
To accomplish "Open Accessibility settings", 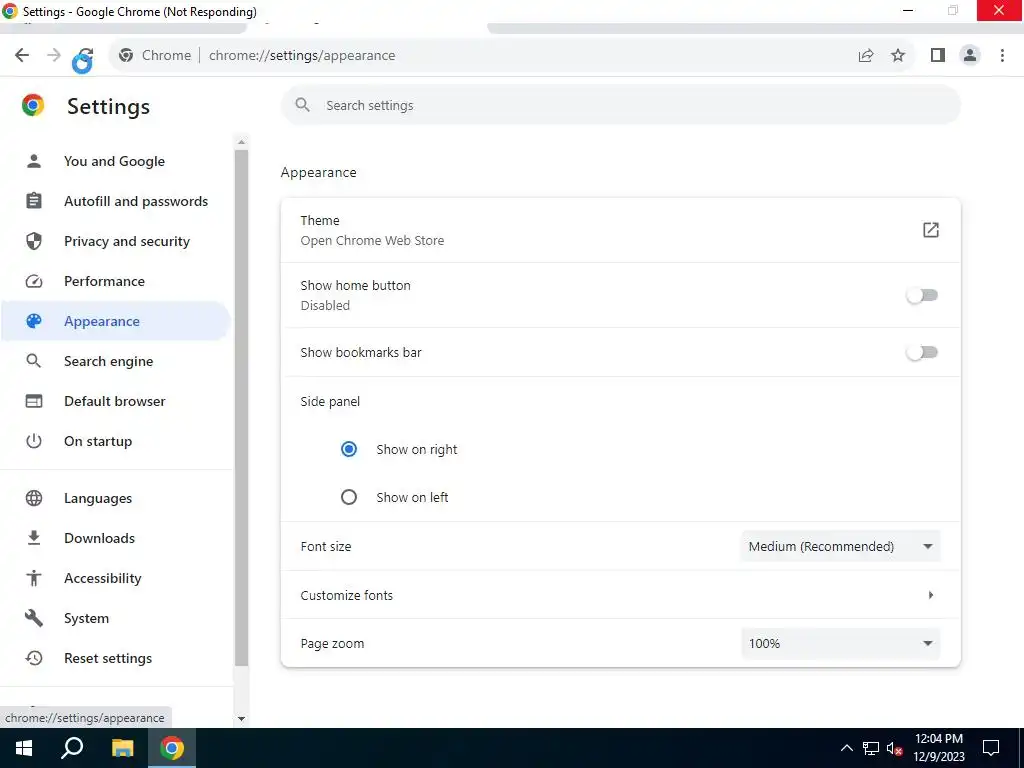I will coord(103,579).
